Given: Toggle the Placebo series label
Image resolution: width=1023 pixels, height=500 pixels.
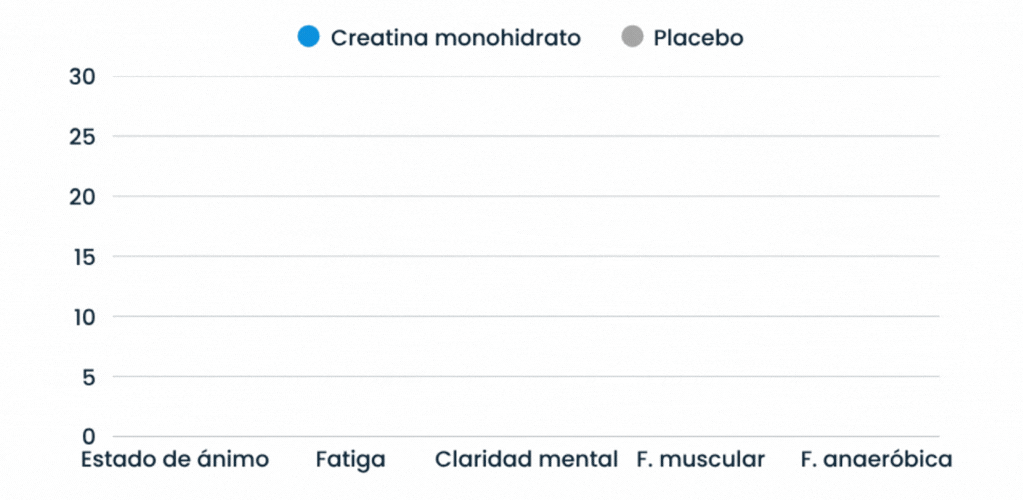Looking at the screenshot, I should (698, 38).
